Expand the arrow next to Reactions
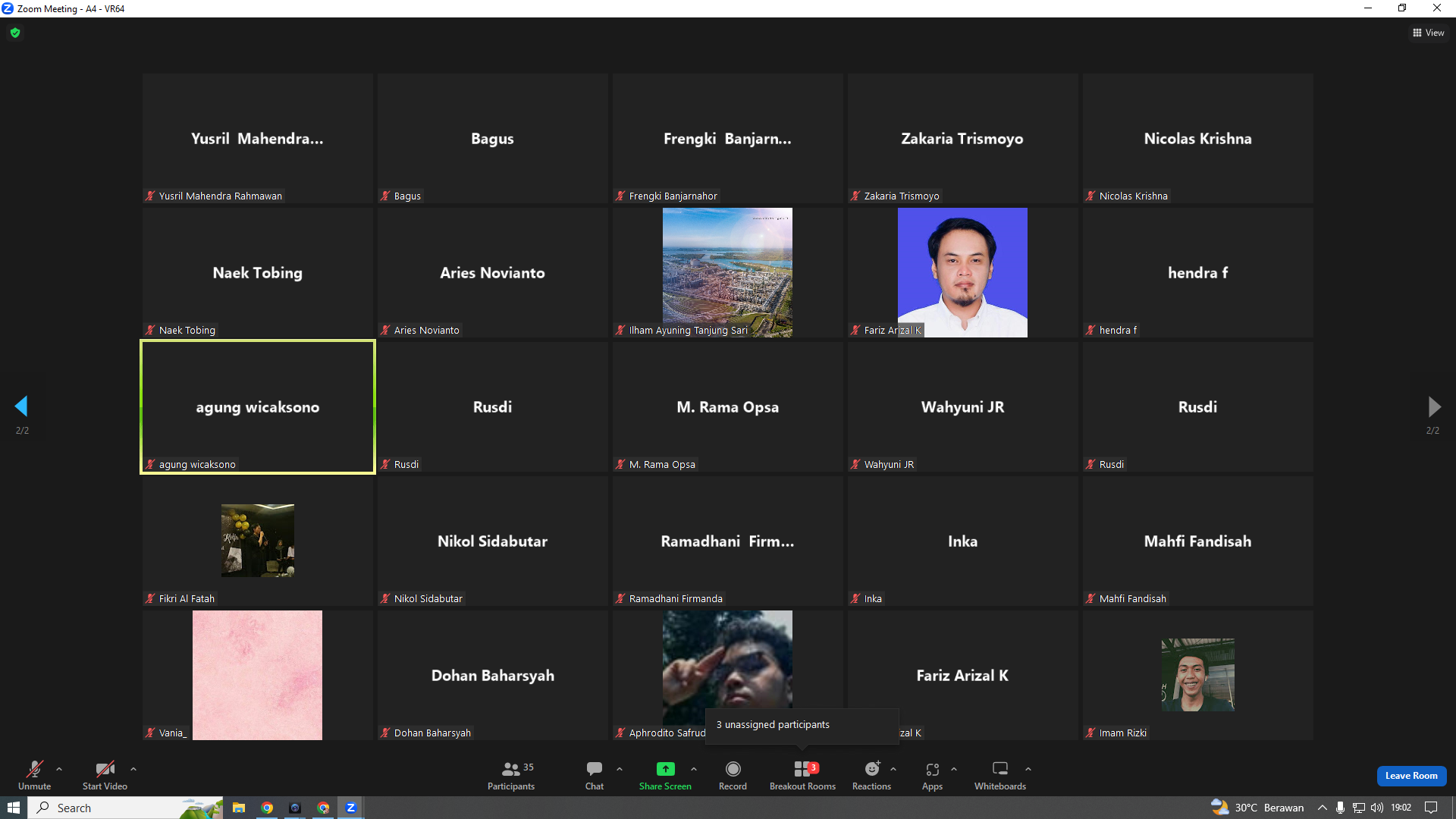Screen dimensions: 1456x819 click(x=893, y=769)
